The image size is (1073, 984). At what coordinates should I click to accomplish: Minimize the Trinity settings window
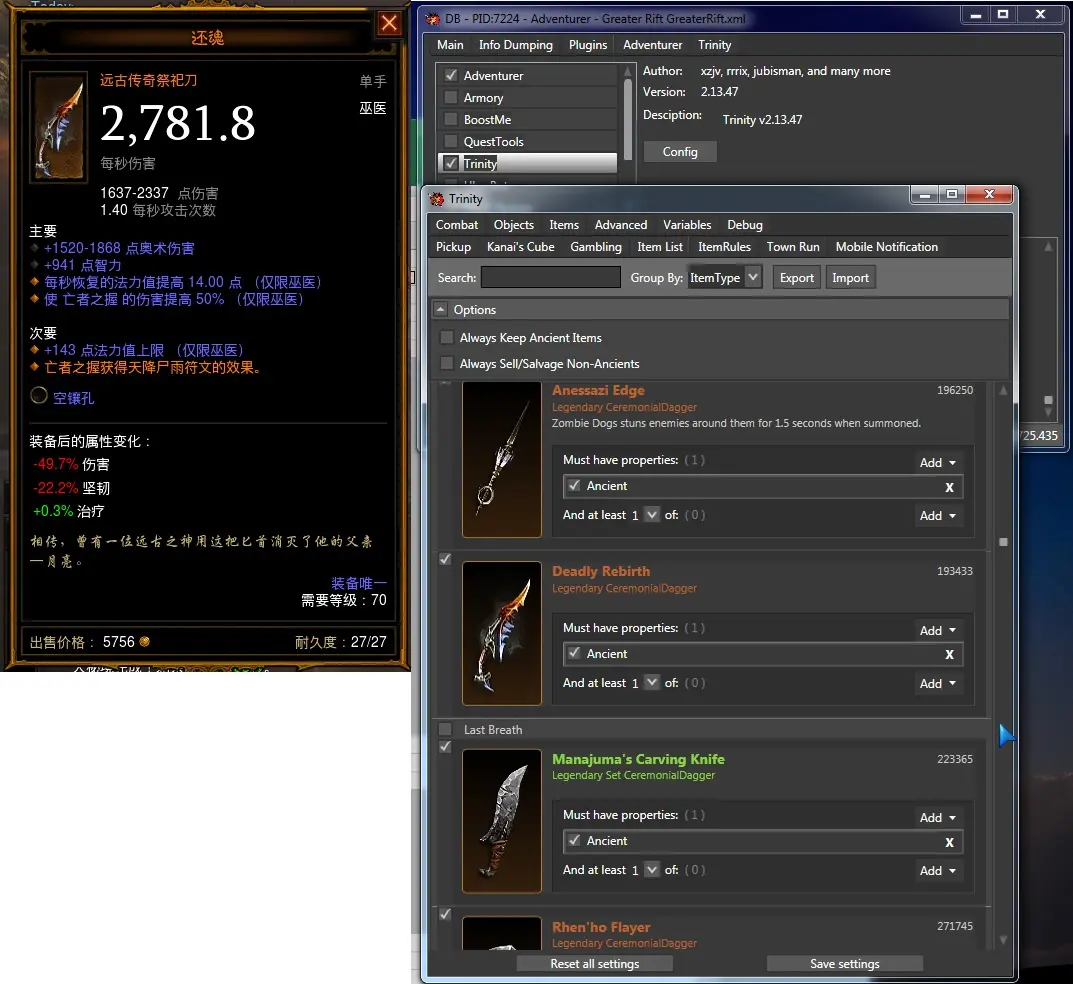pyautogui.click(x=925, y=194)
